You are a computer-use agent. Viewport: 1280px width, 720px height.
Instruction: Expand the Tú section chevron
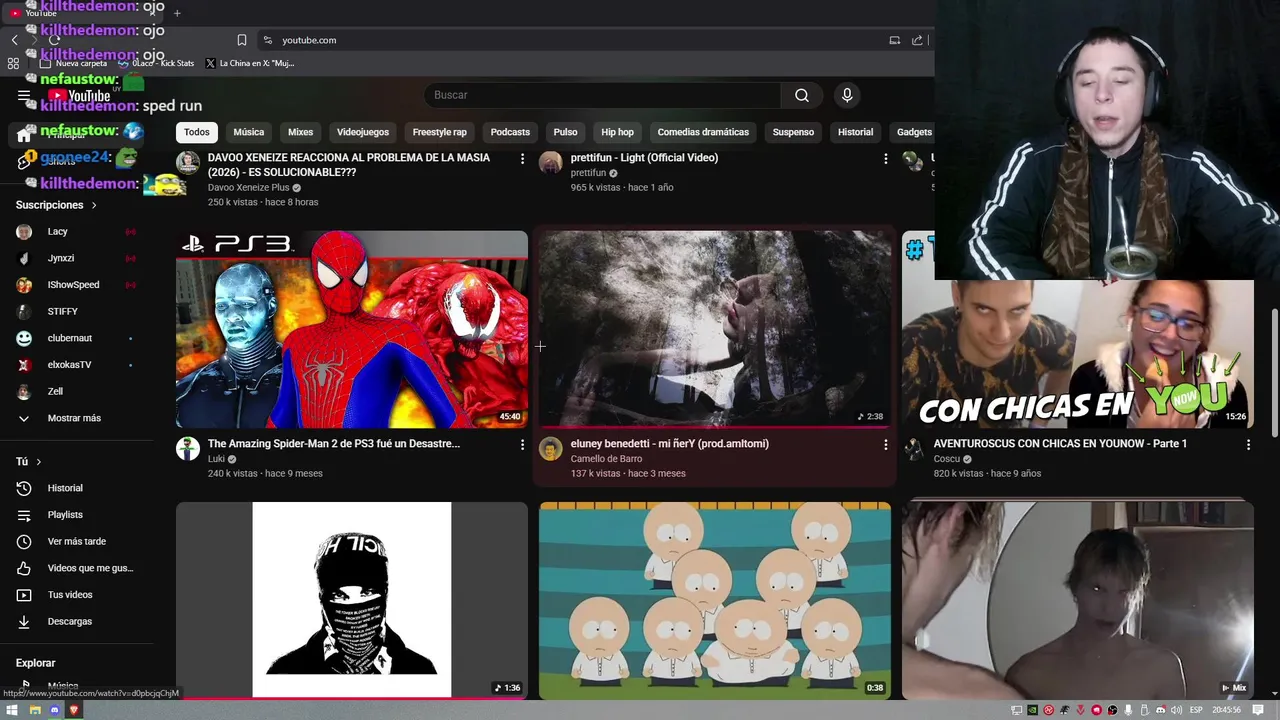click(38, 462)
